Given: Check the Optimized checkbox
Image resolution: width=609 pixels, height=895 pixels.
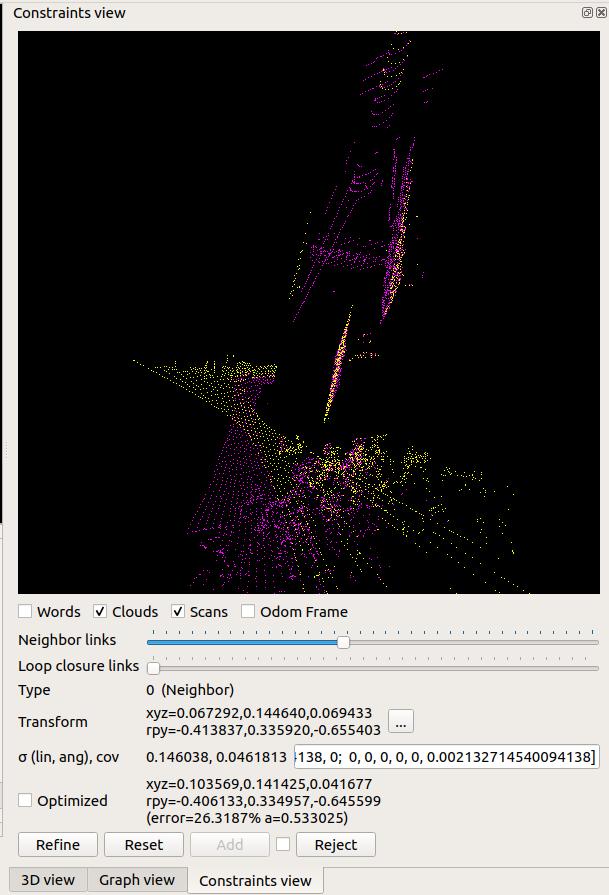Looking at the screenshot, I should tap(26, 800).
